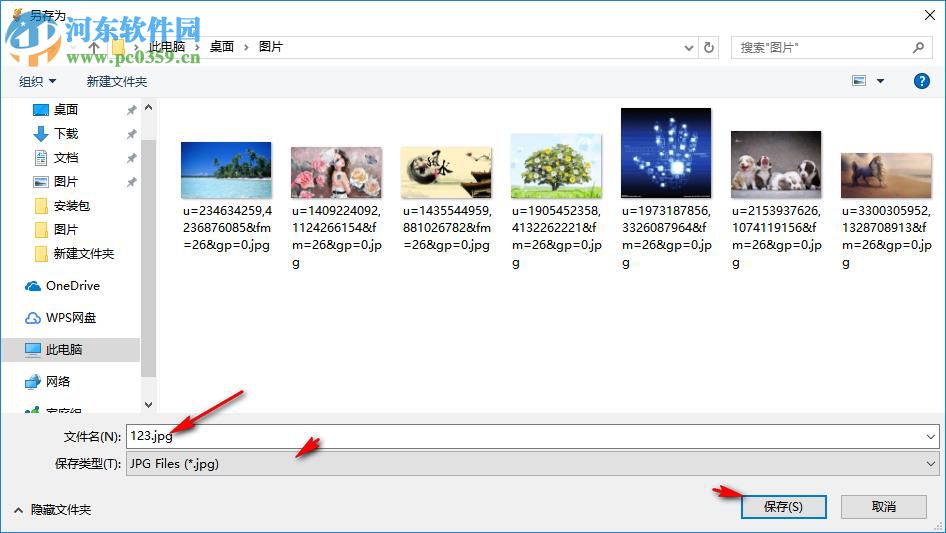Click 新建文件夹 button

tap(117, 81)
